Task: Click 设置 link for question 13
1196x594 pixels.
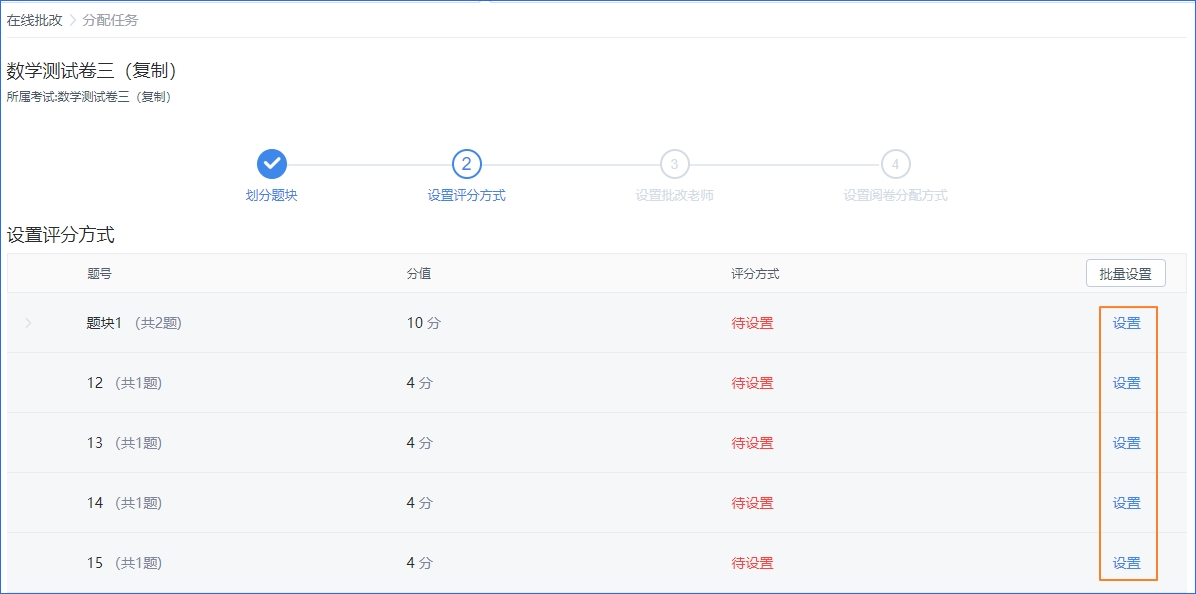Action: pyautogui.click(x=1127, y=443)
